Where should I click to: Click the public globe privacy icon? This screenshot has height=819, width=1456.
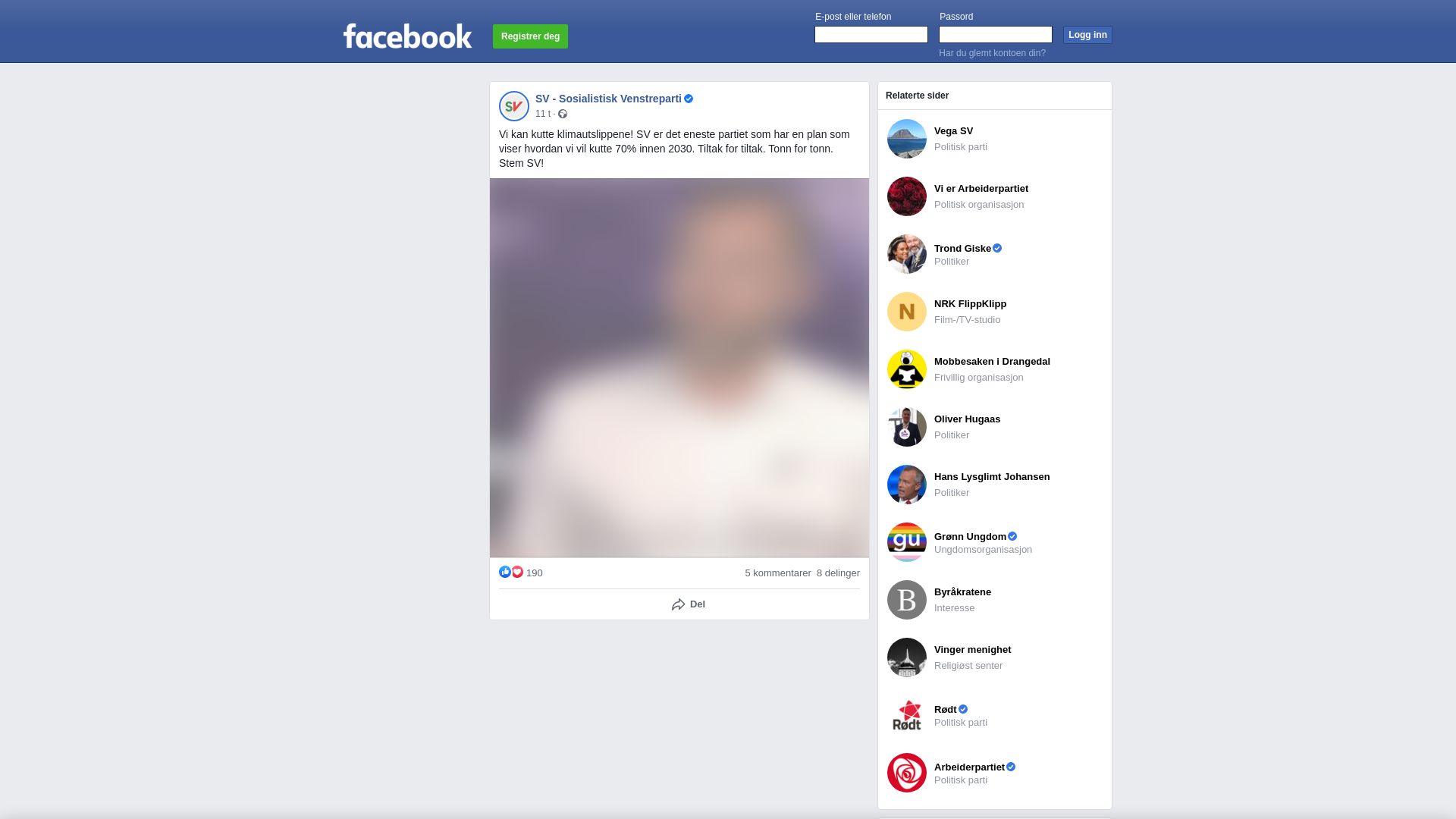click(x=563, y=114)
